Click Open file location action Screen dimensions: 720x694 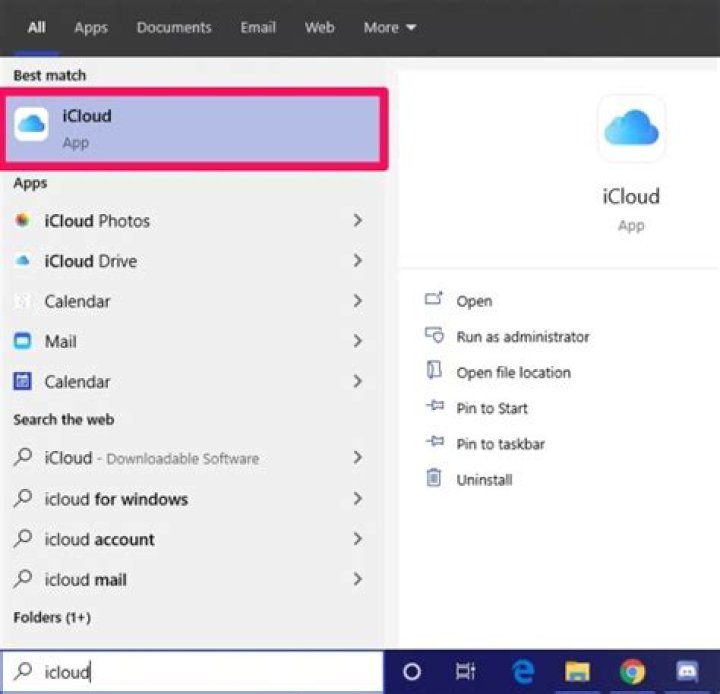pos(513,373)
